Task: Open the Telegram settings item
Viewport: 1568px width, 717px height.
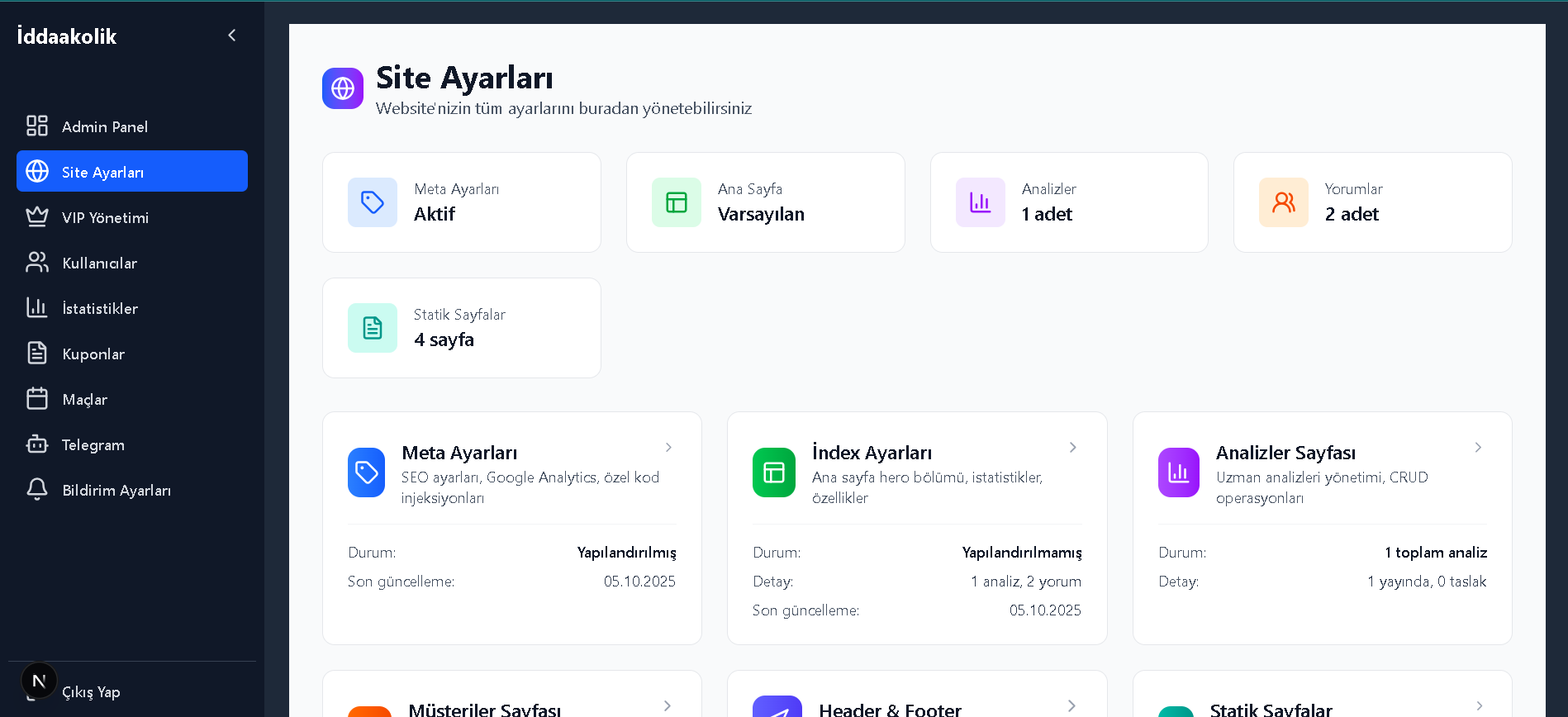Action: [x=132, y=444]
